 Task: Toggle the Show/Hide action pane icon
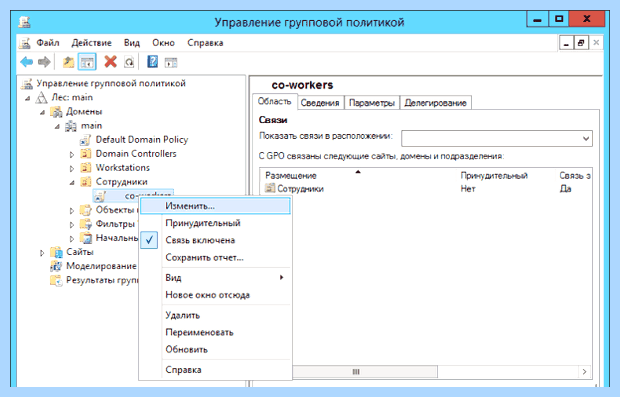click(171, 62)
